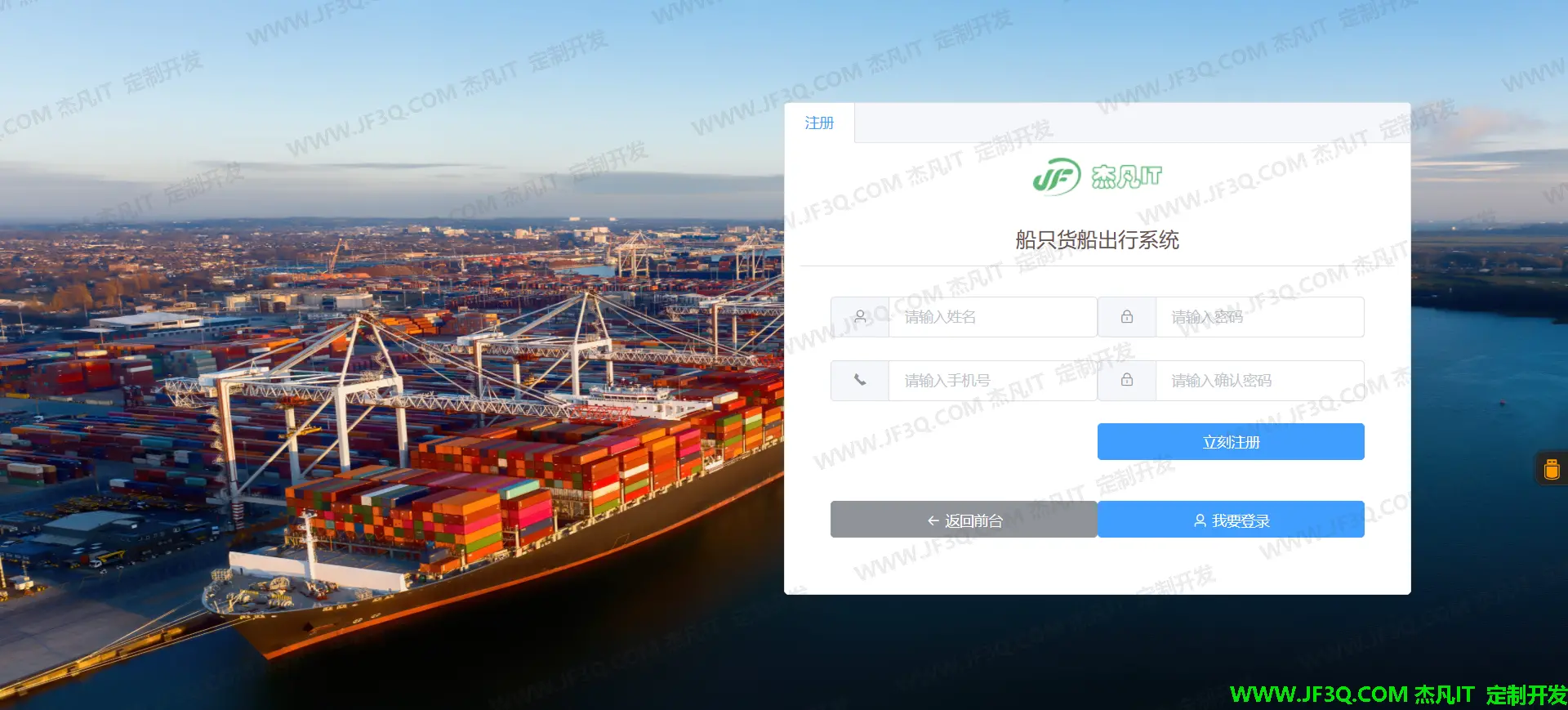Click the left arrow icon in 返回前台

click(x=933, y=520)
